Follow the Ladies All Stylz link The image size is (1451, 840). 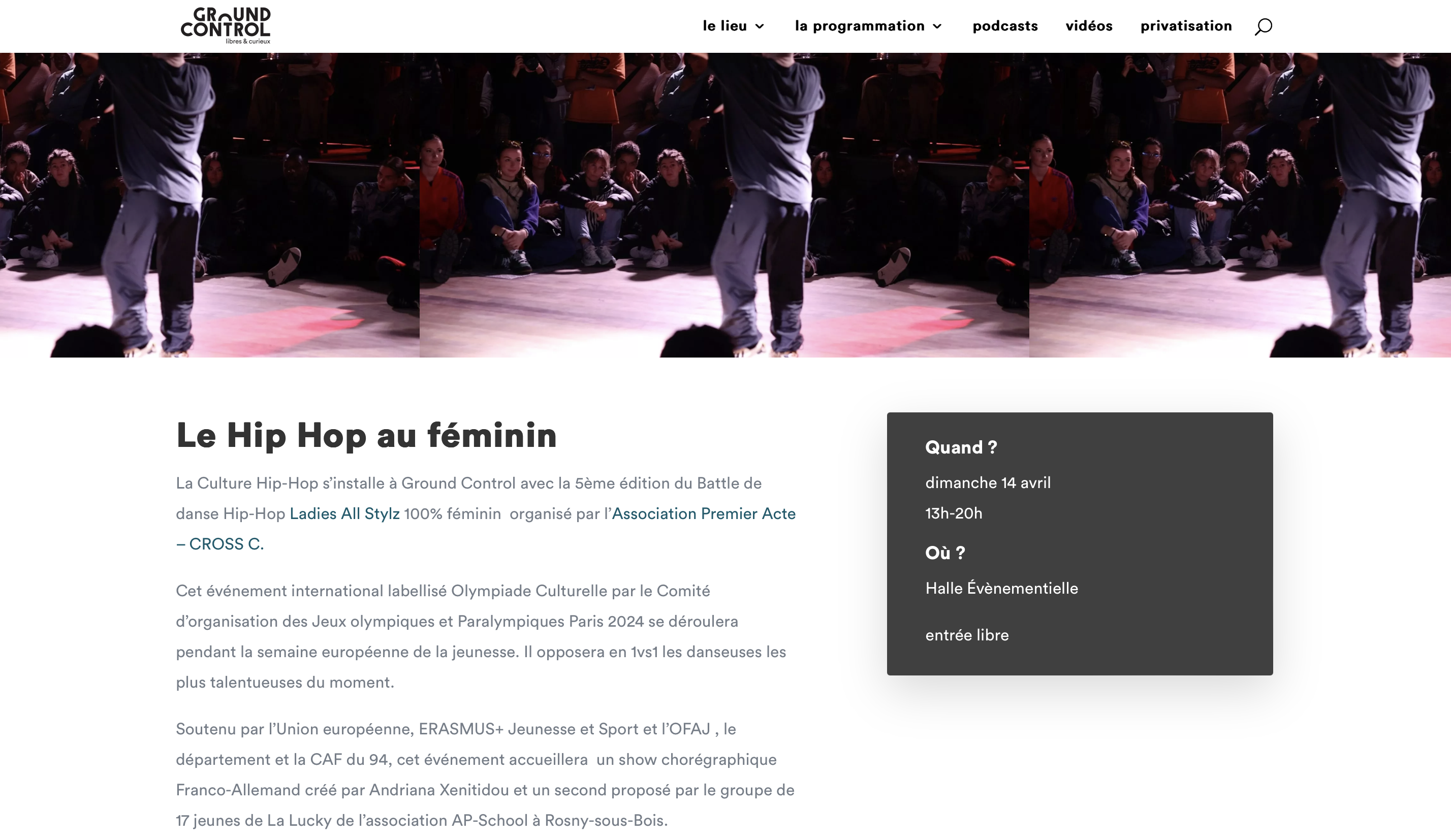(344, 513)
